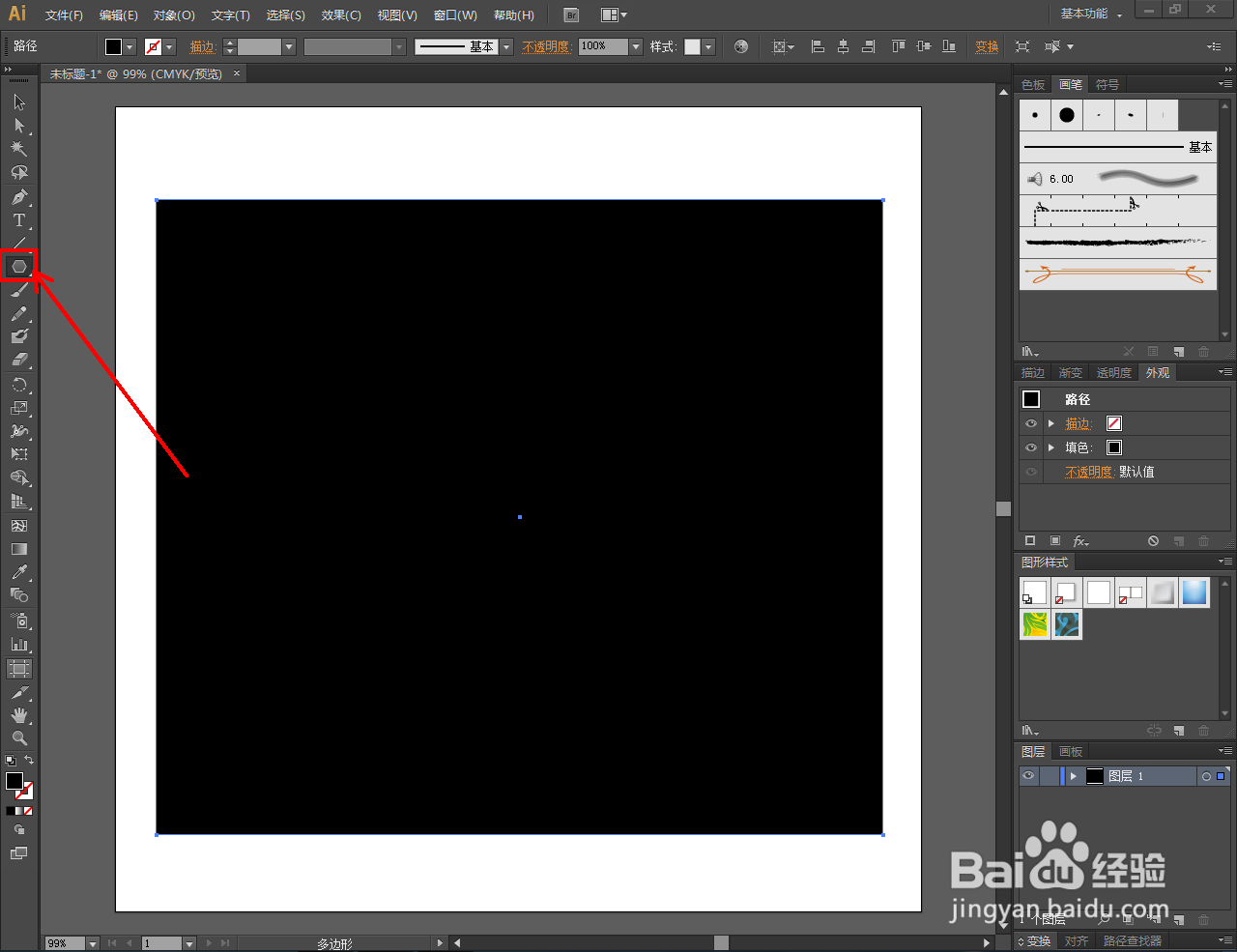Screen dimensions: 1237x952
Task: Select the Mesh tool
Action: point(19,526)
